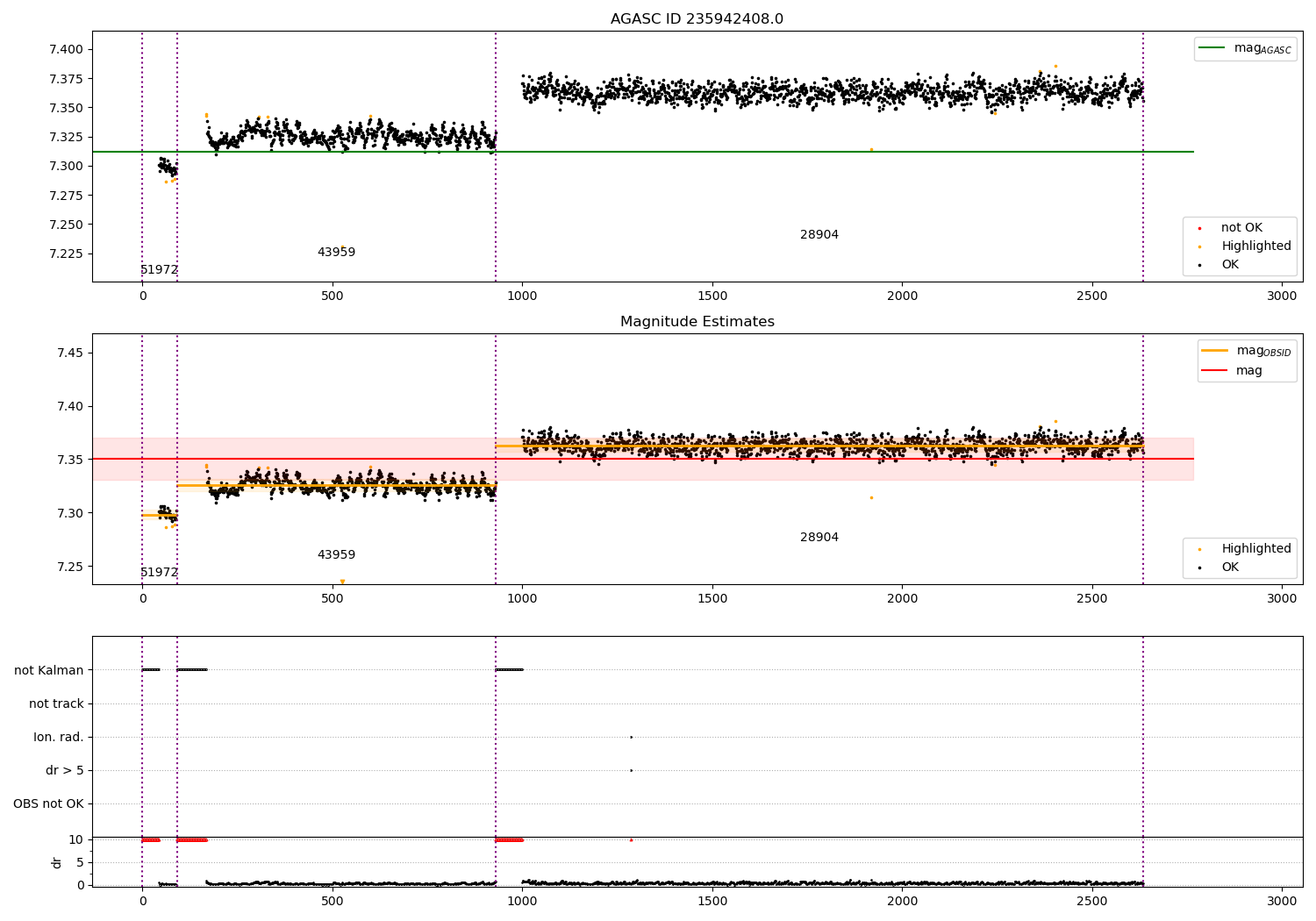Click the 7.325 y-axis tick label
This screenshot has width=1316, height=921.
point(67,138)
